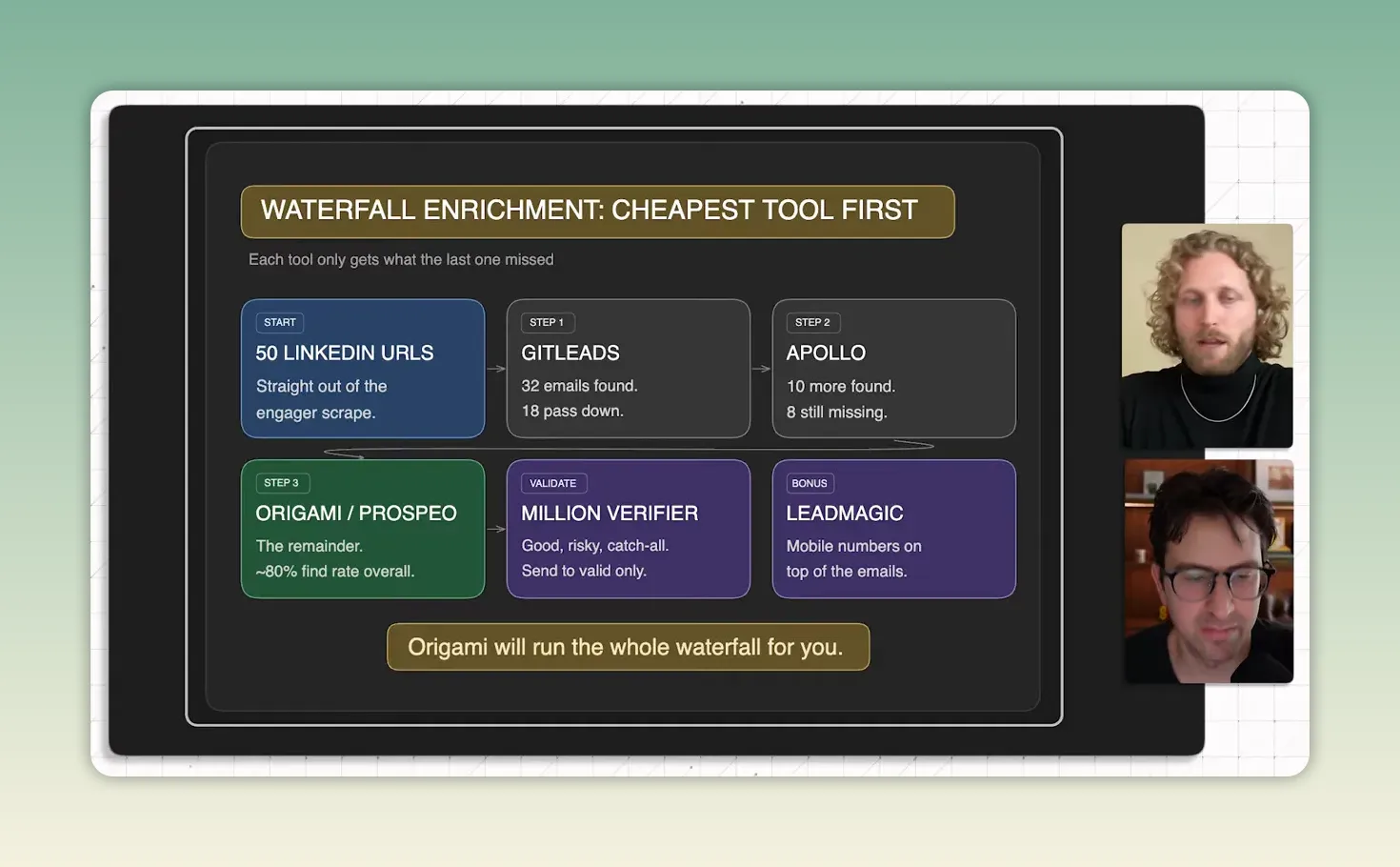Click the line "18 pass down."
This screenshot has width=1400, height=867.
[x=572, y=411]
